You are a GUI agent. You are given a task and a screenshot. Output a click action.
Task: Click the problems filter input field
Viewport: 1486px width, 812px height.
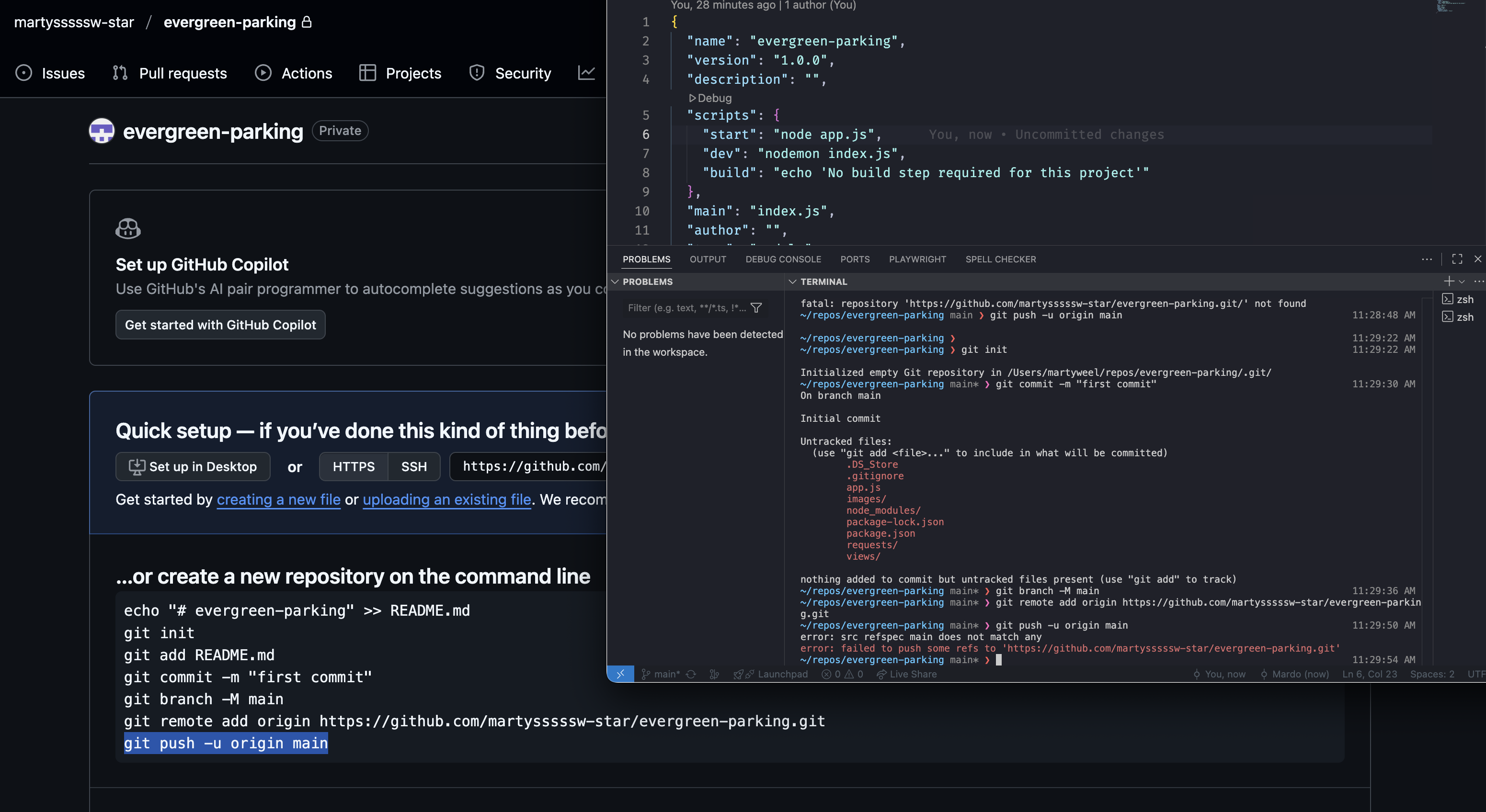(686, 308)
